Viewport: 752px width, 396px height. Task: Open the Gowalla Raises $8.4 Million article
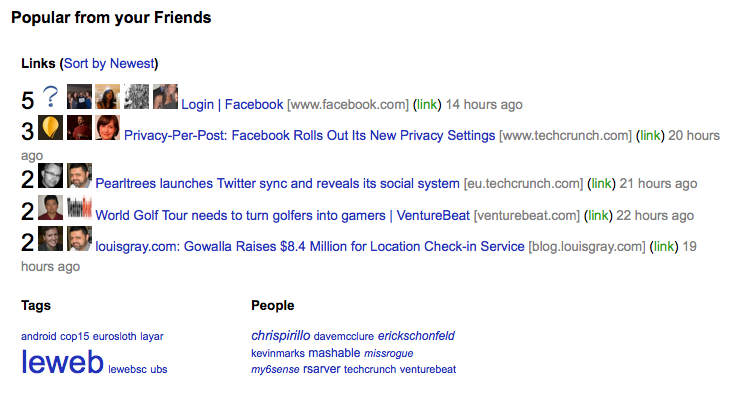pyautogui.click(x=310, y=247)
